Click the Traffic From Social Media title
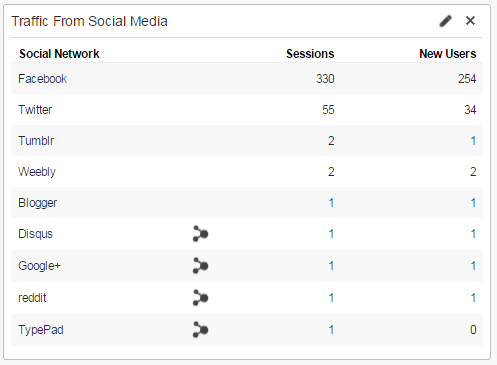This screenshot has height=365, width=497. [89, 21]
